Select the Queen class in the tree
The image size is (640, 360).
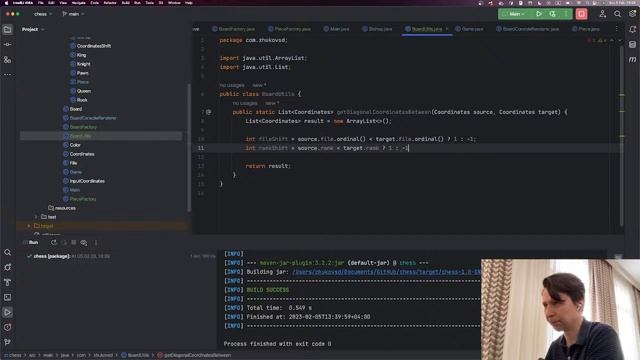[84, 91]
